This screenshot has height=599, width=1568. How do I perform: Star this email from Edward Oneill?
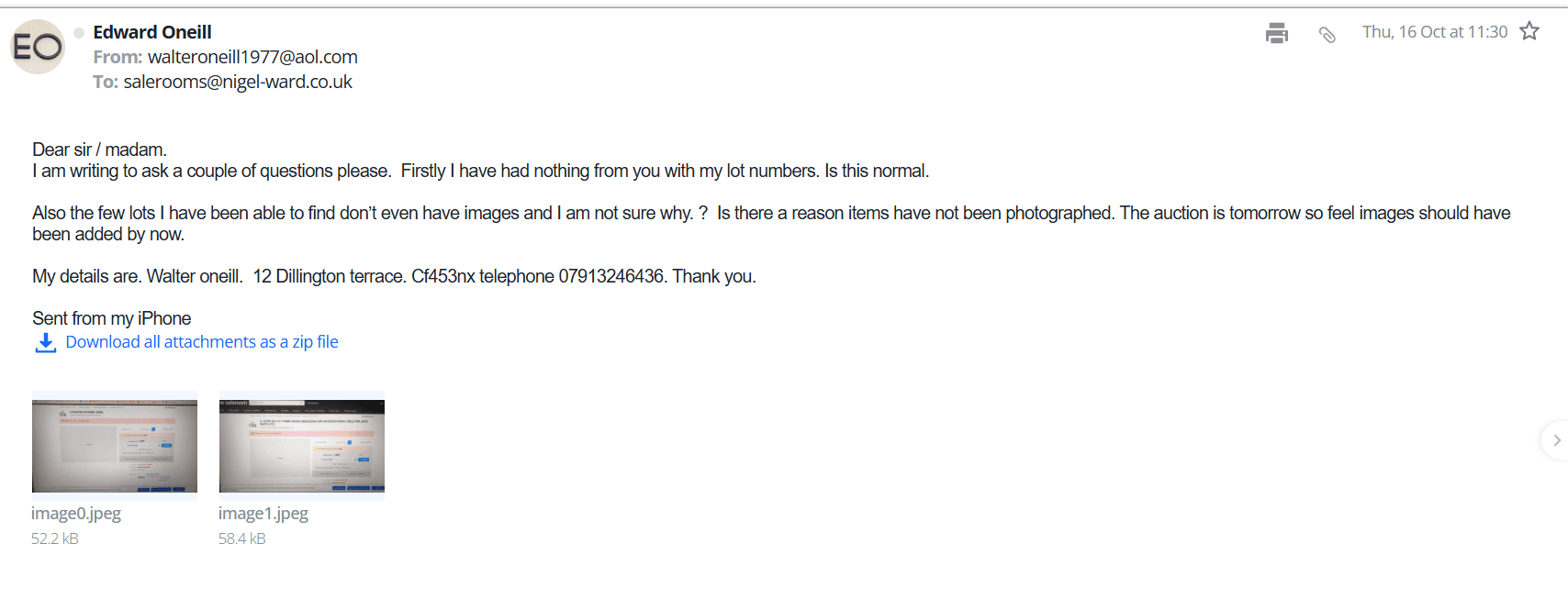1529,32
